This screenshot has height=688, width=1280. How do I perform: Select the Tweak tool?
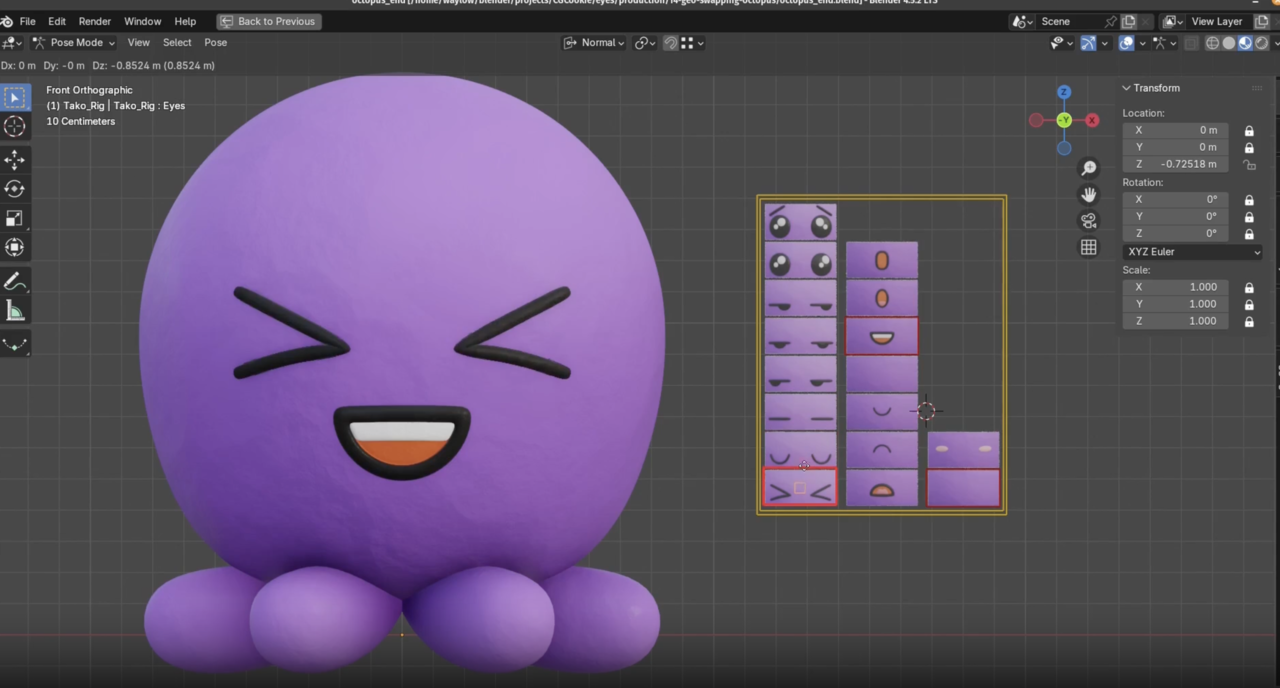click(15, 96)
